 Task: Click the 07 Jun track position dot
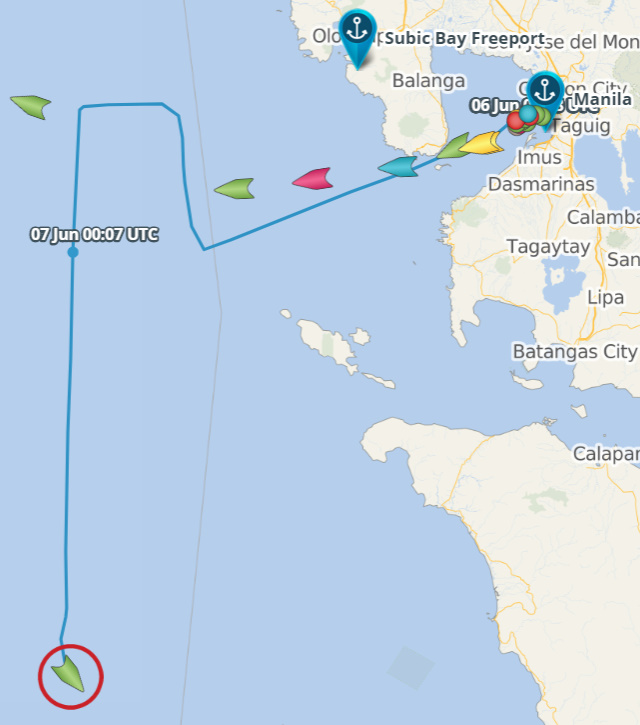click(x=73, y=252)
